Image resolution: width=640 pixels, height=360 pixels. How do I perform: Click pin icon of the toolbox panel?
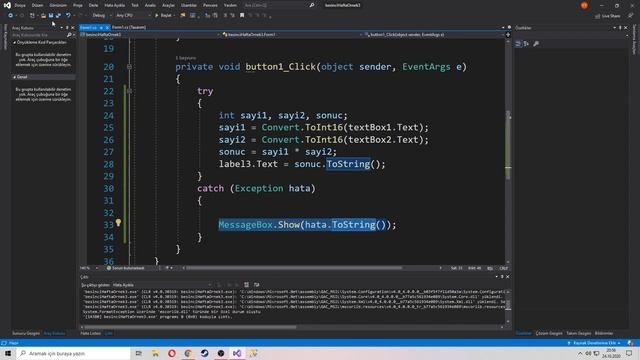[x=67, y=28]
